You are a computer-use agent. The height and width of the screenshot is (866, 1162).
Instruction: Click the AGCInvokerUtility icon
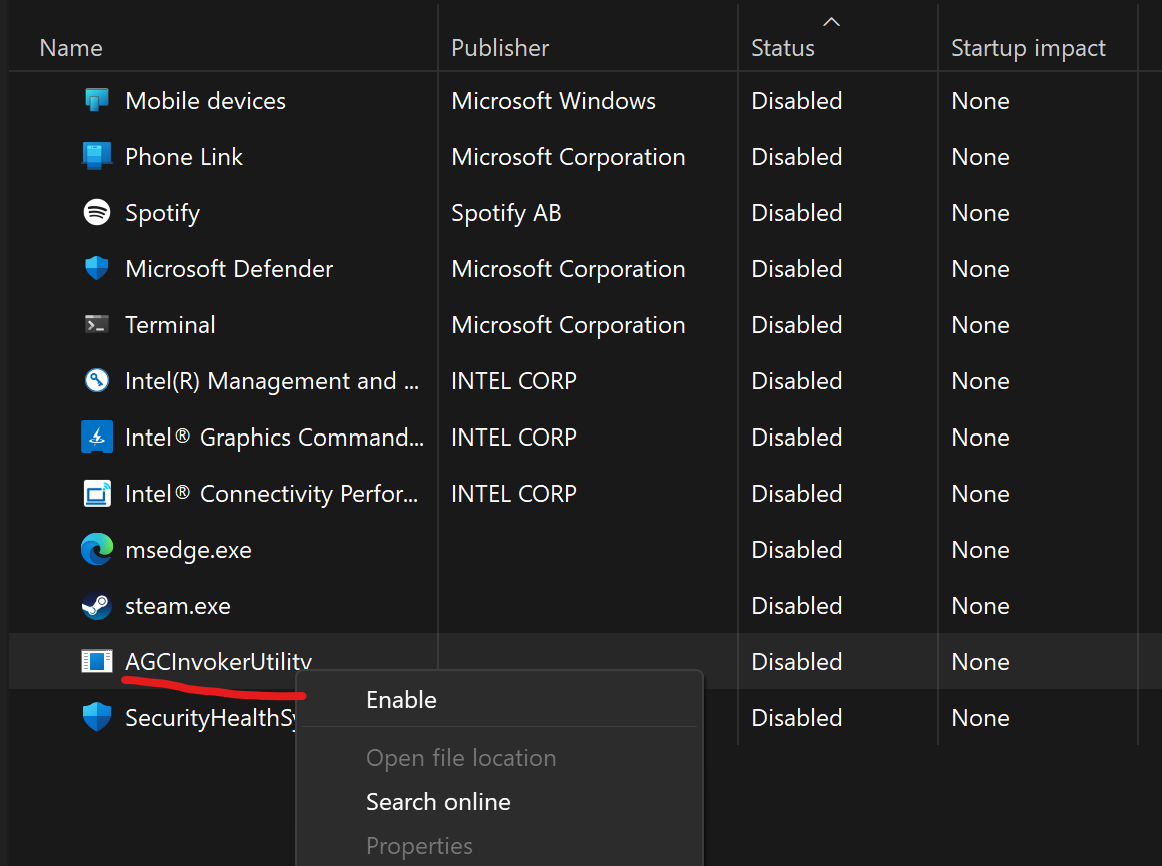[96, 661]
